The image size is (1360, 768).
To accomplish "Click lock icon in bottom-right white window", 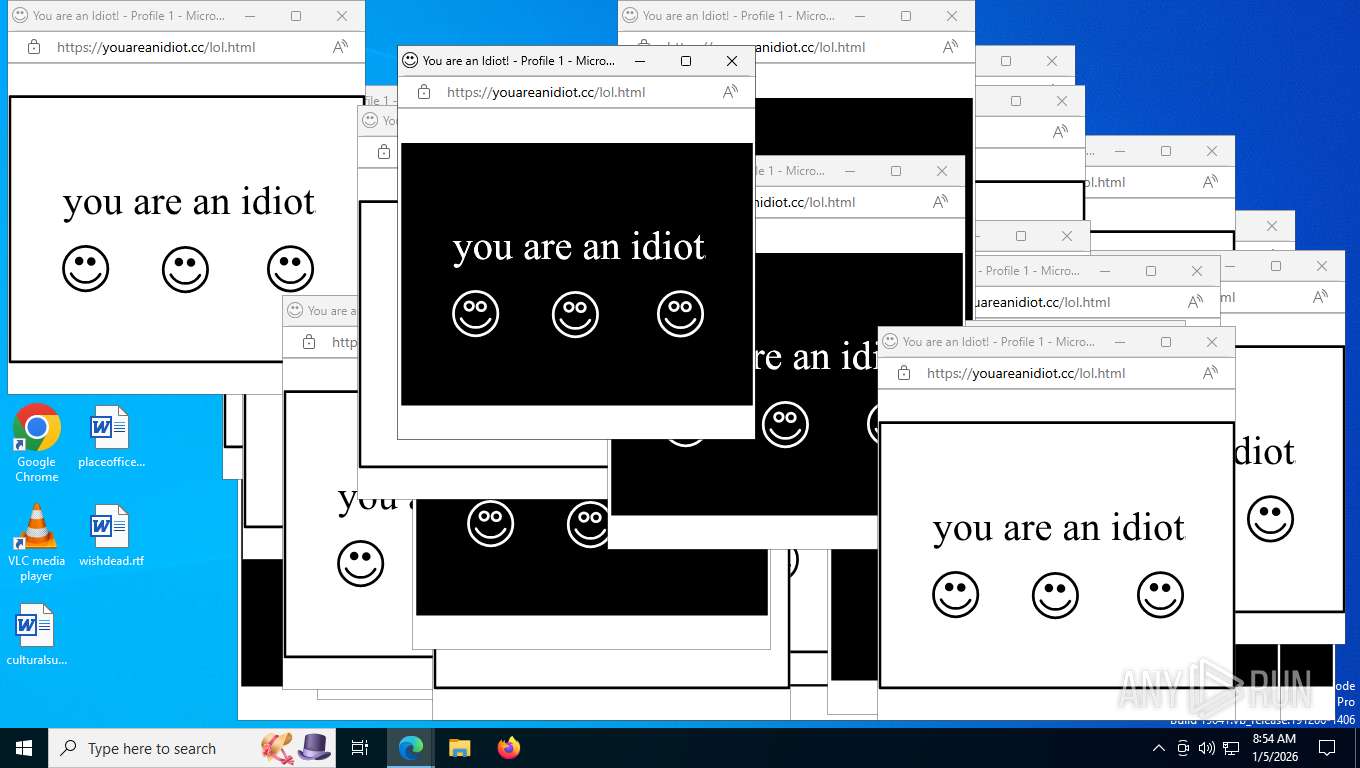I will [x=904, y=373].
